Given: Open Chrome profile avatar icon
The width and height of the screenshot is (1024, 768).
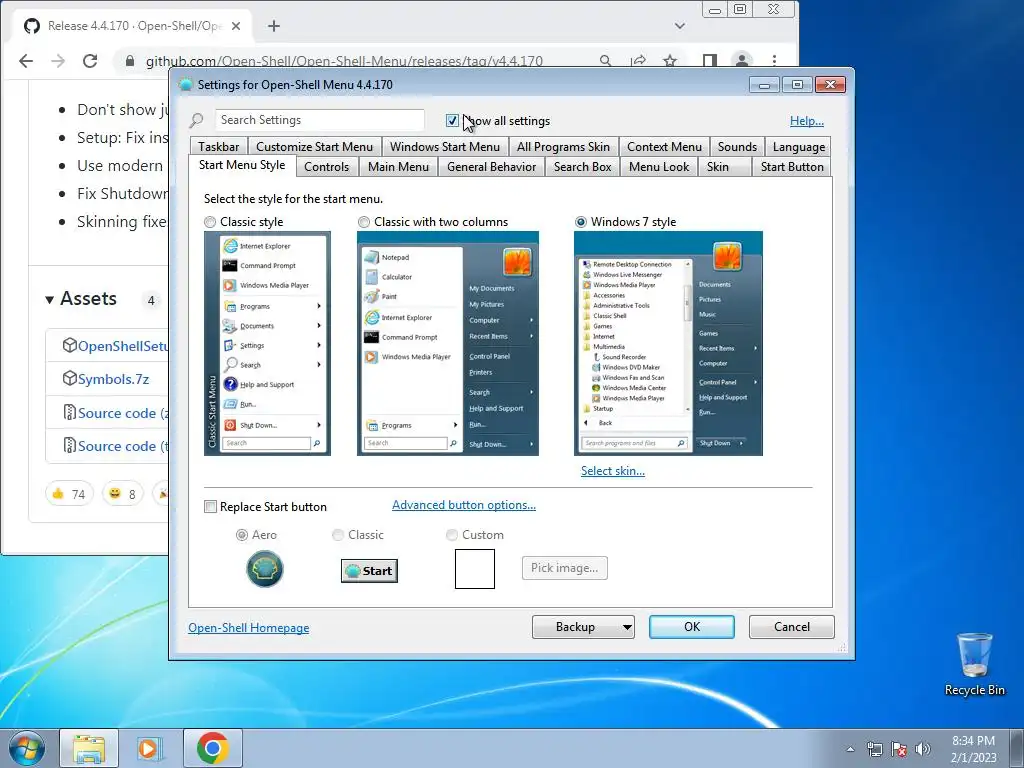Looking at the screenshot, I should [742, 61].
